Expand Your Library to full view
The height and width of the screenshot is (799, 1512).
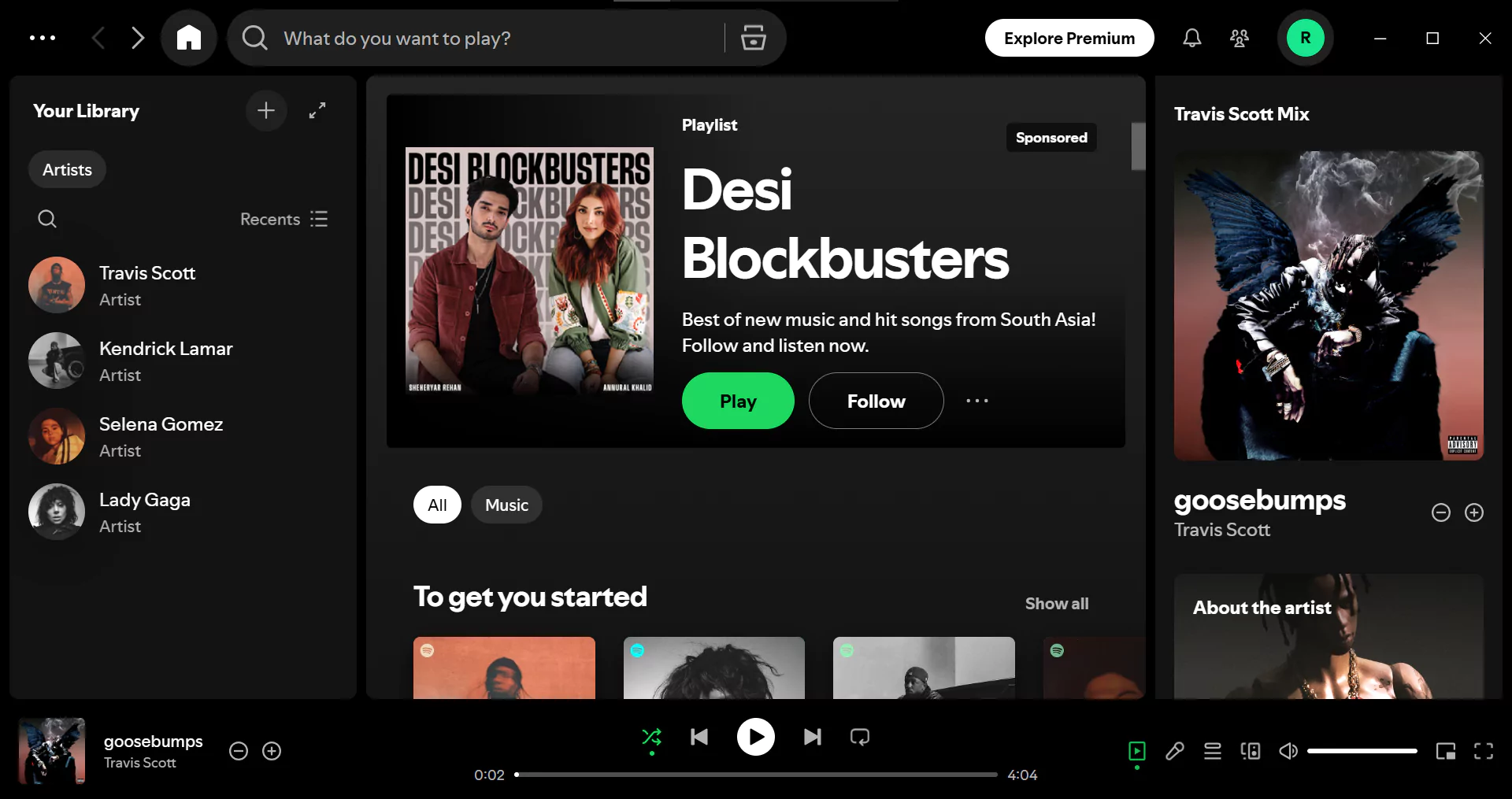point(317,110)
